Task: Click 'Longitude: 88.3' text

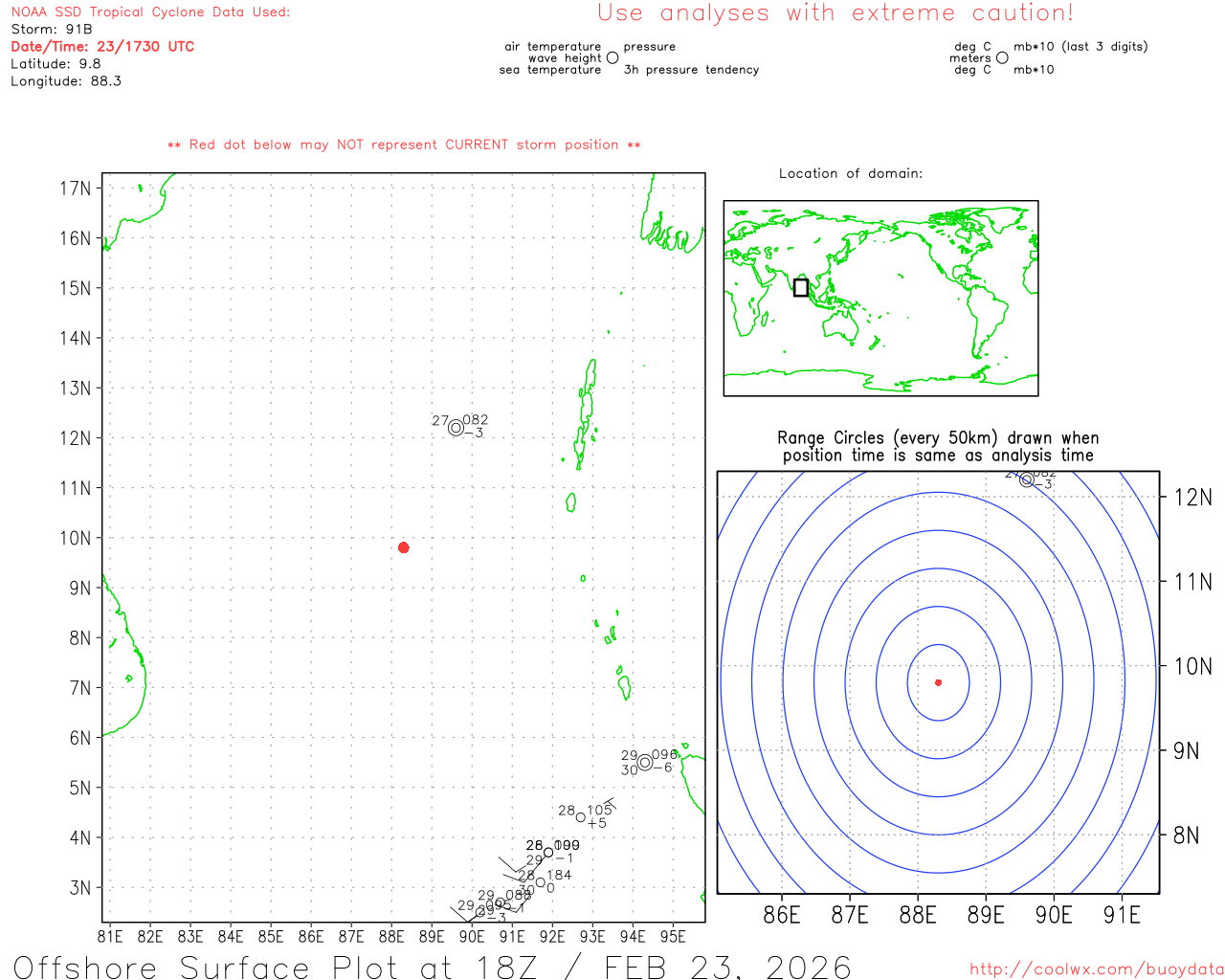Action: [x=66, y=81]
